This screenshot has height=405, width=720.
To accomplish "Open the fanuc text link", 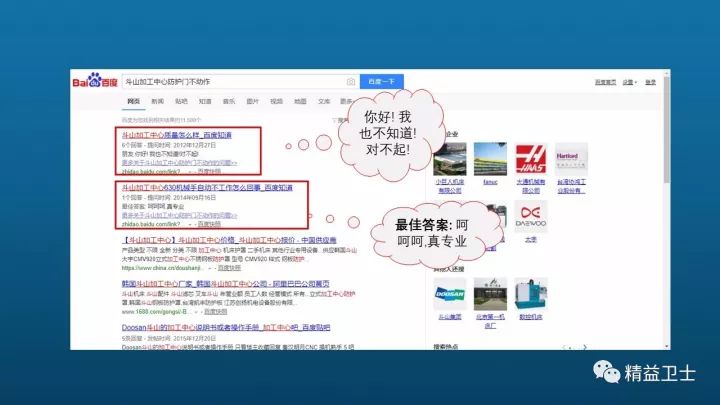I will tap(490, 182).
